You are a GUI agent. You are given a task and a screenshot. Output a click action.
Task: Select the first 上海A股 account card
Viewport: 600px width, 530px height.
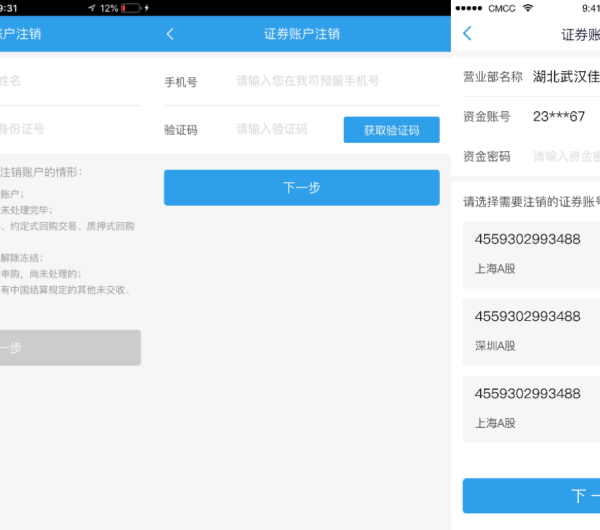pos(531,254)
